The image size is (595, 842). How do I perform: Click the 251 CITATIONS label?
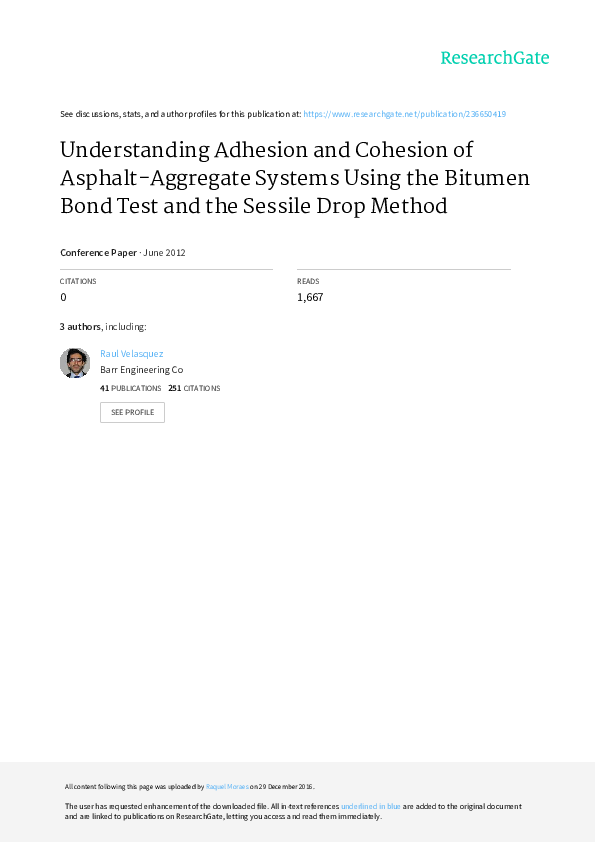pos(194,388)
